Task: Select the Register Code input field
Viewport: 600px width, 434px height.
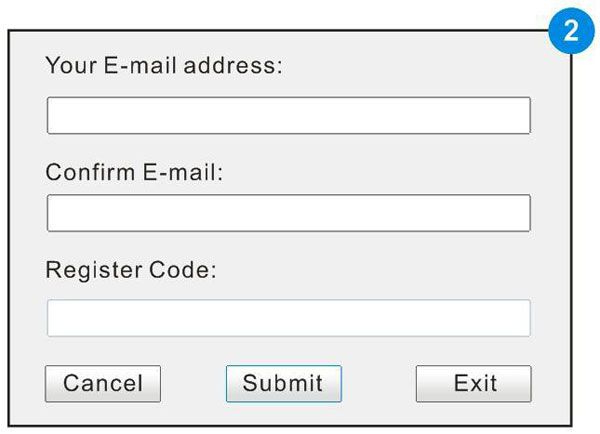Action: pyautogui.click(x=288, y=318)
